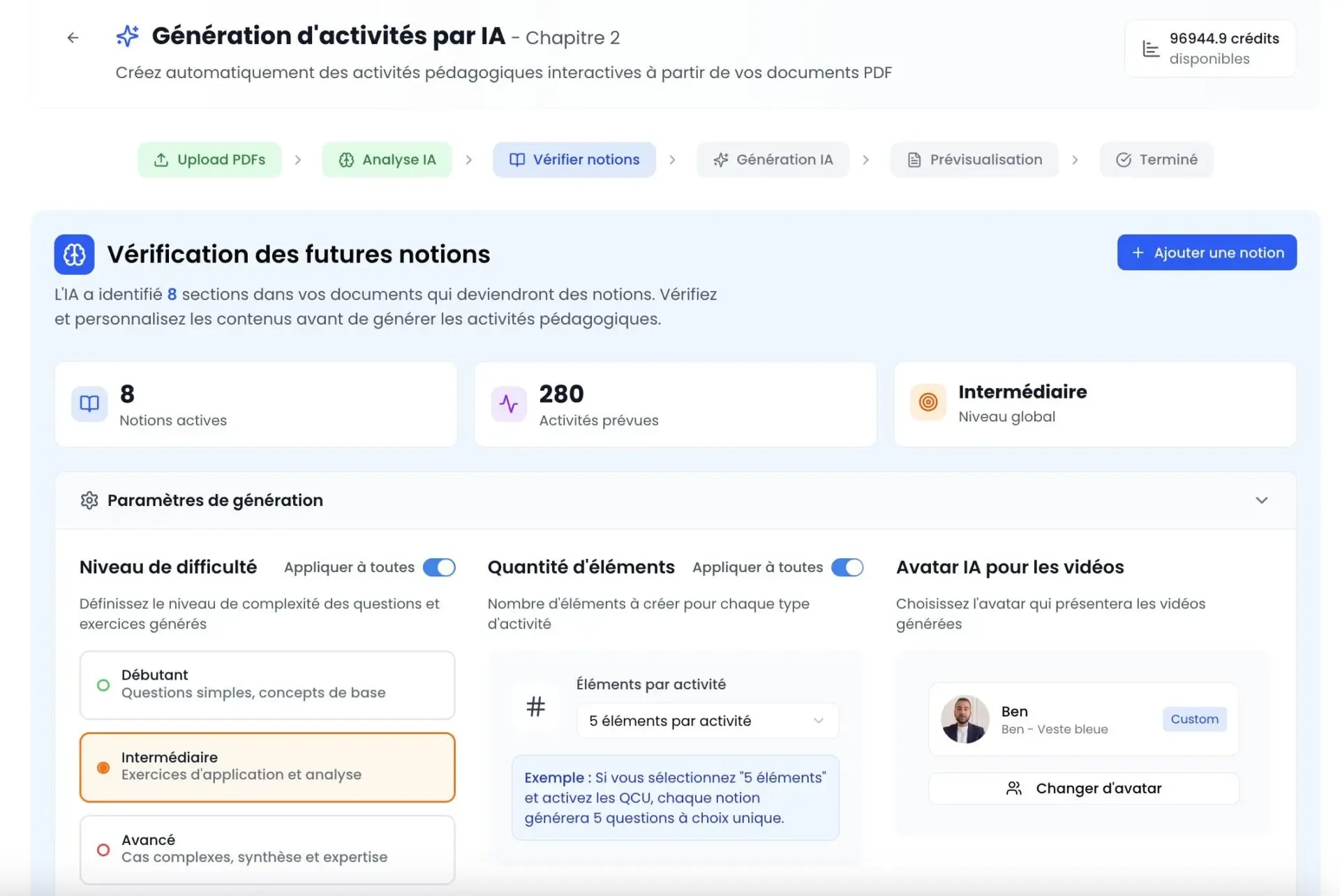Click the orange target icon on Intermédiaire card
The image size is (1340, 896).
click(x=928, y=403)
